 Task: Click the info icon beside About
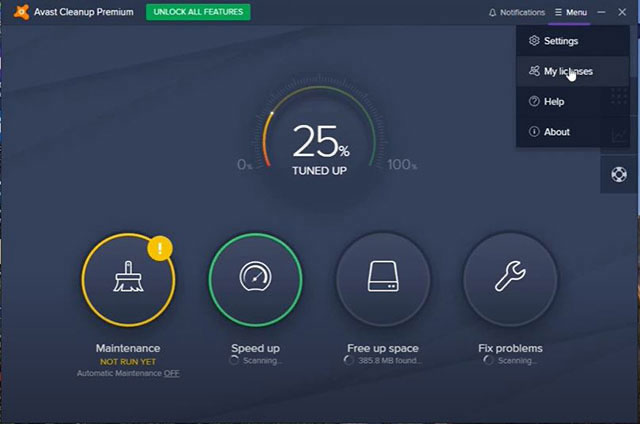click(x=534, y=131)
